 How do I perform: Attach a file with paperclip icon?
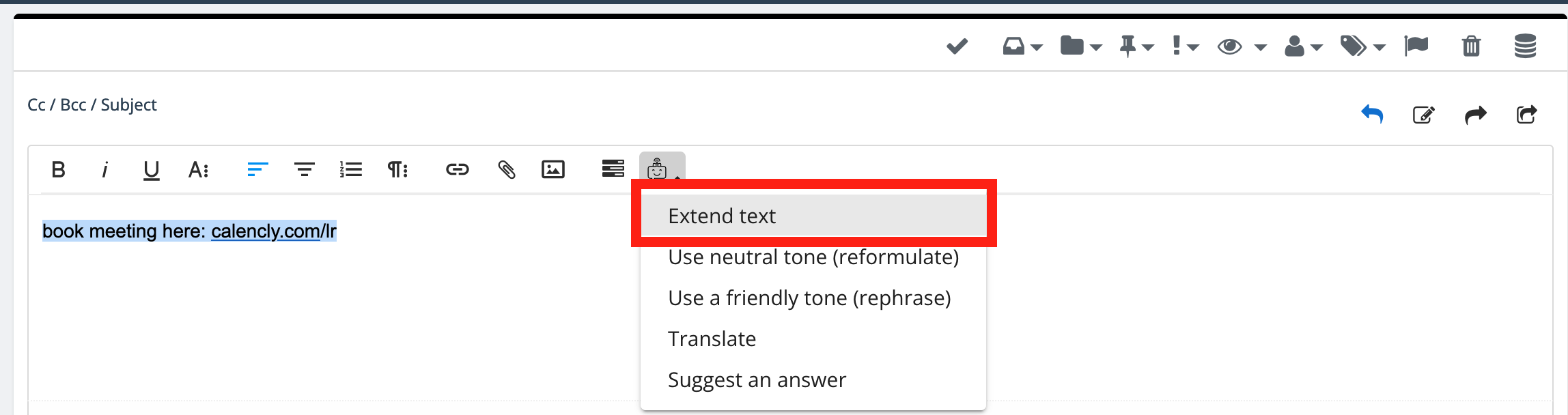(506, 169)
